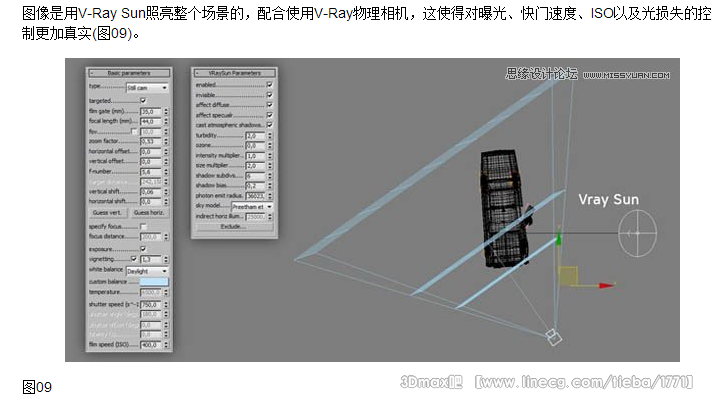This screenshot has height=399, width=722.
Task: Open the camera type dropdown showing Still cam
Action: (147, 87)
